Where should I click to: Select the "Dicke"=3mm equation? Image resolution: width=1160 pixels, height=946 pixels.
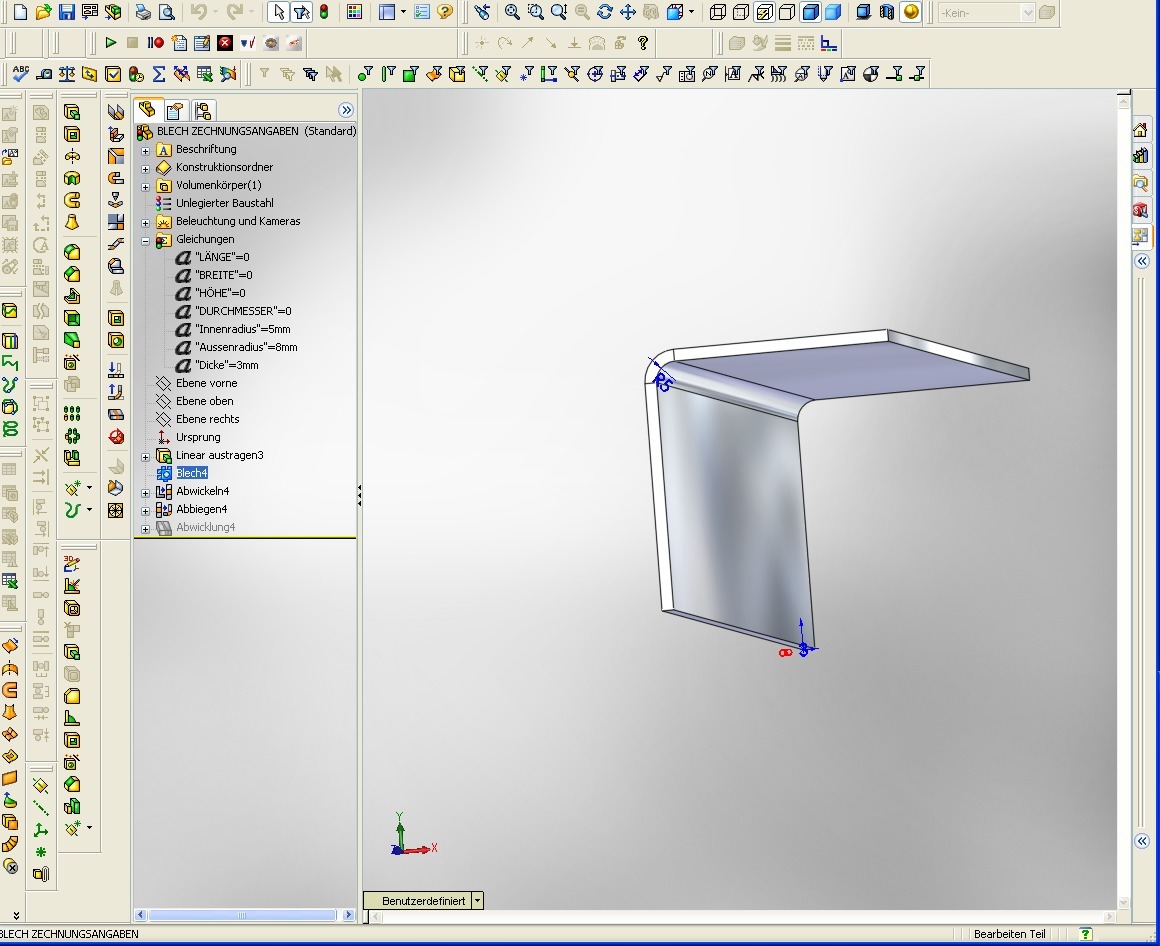[x=226, y=365]
